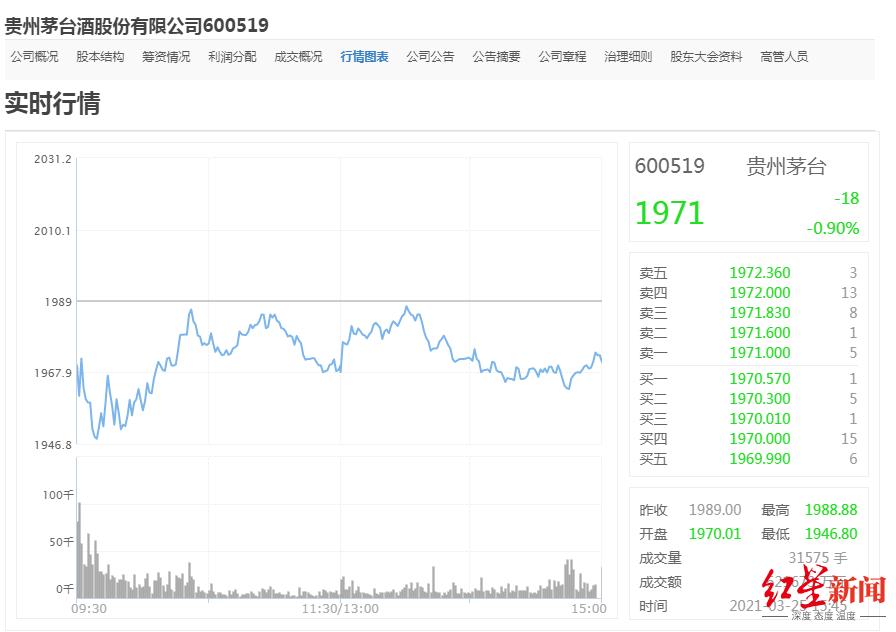This screenshot has height=632, width=896.
Task: Click the 2031.2 price axis label
Action: click(x=53, y=159)
